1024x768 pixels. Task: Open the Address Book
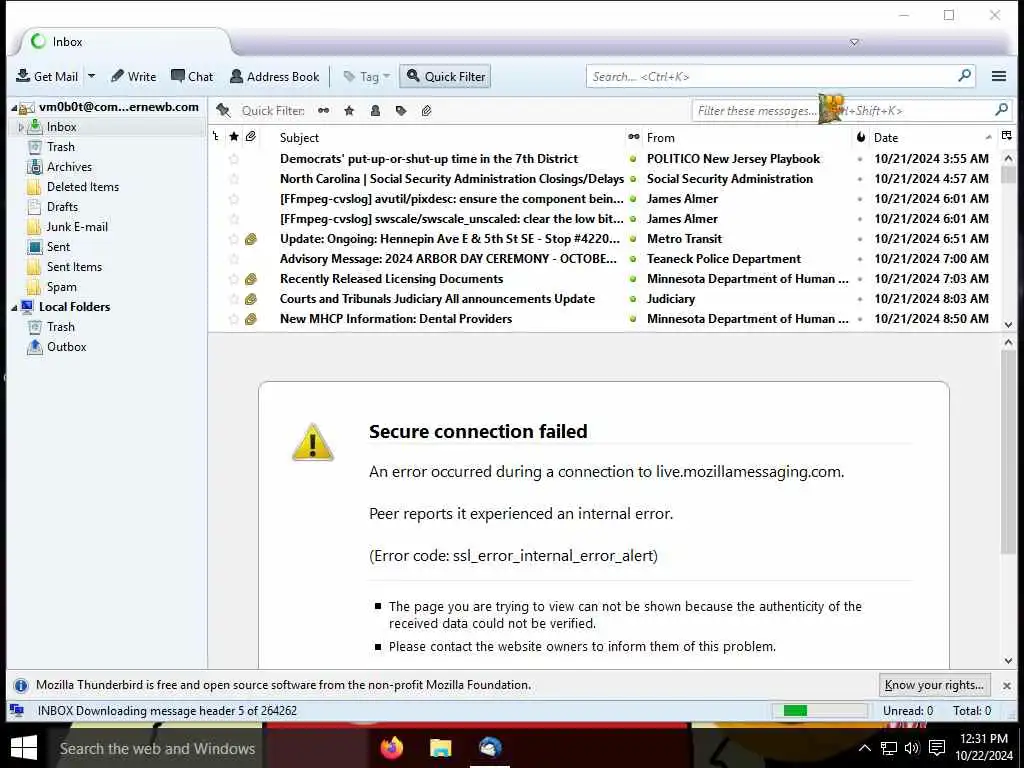[x=275, y=76]
